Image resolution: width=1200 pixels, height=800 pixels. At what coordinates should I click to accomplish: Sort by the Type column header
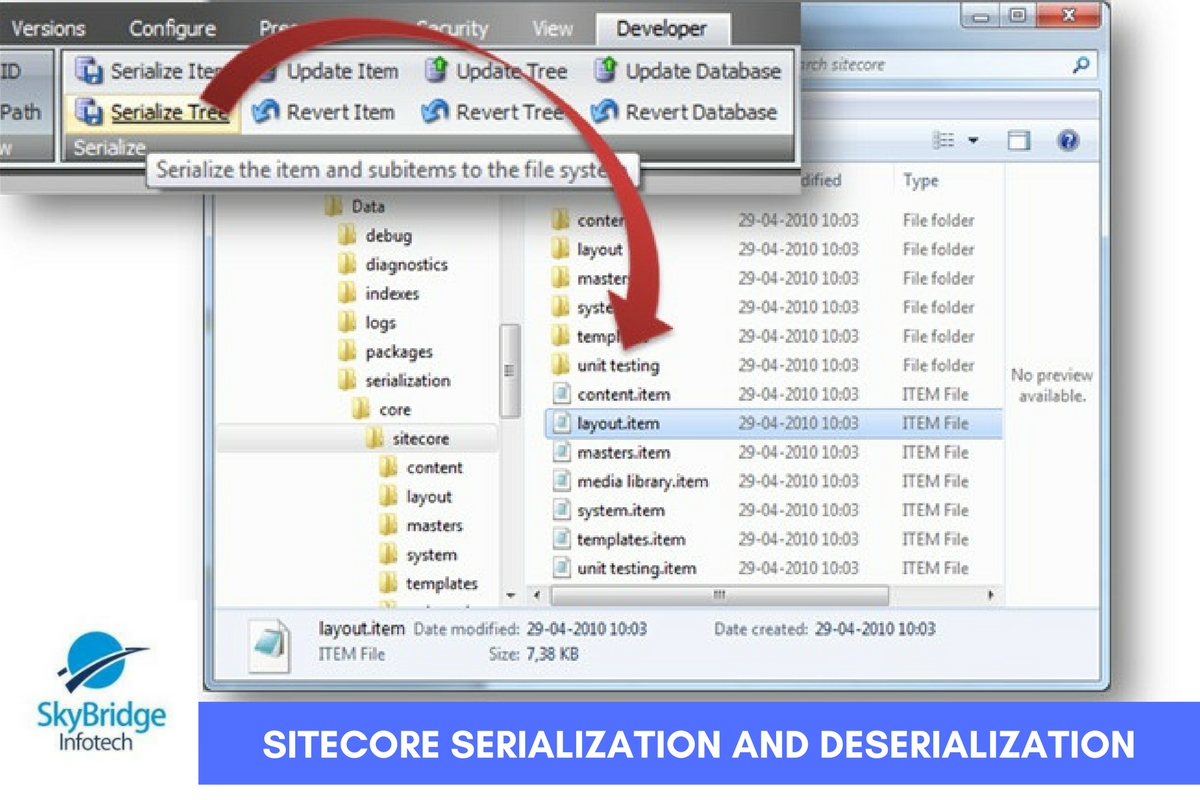pyautogui.click(x=920, y=181)
